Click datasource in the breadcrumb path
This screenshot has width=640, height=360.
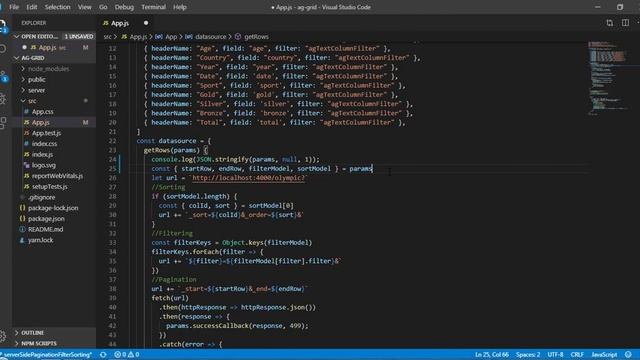point(211,37)
